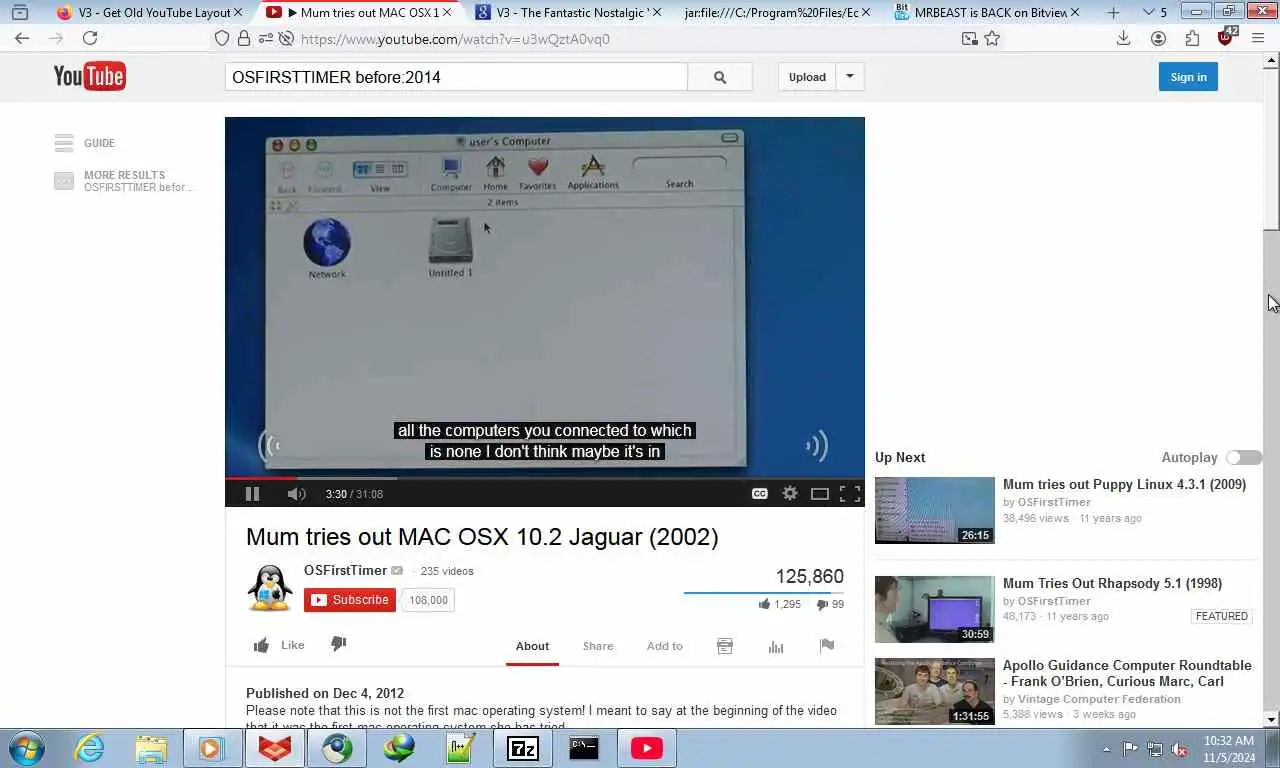This screenshot has height=768, width=1280.
Task: Open Firefox View in tab bar
Action: 19,13
